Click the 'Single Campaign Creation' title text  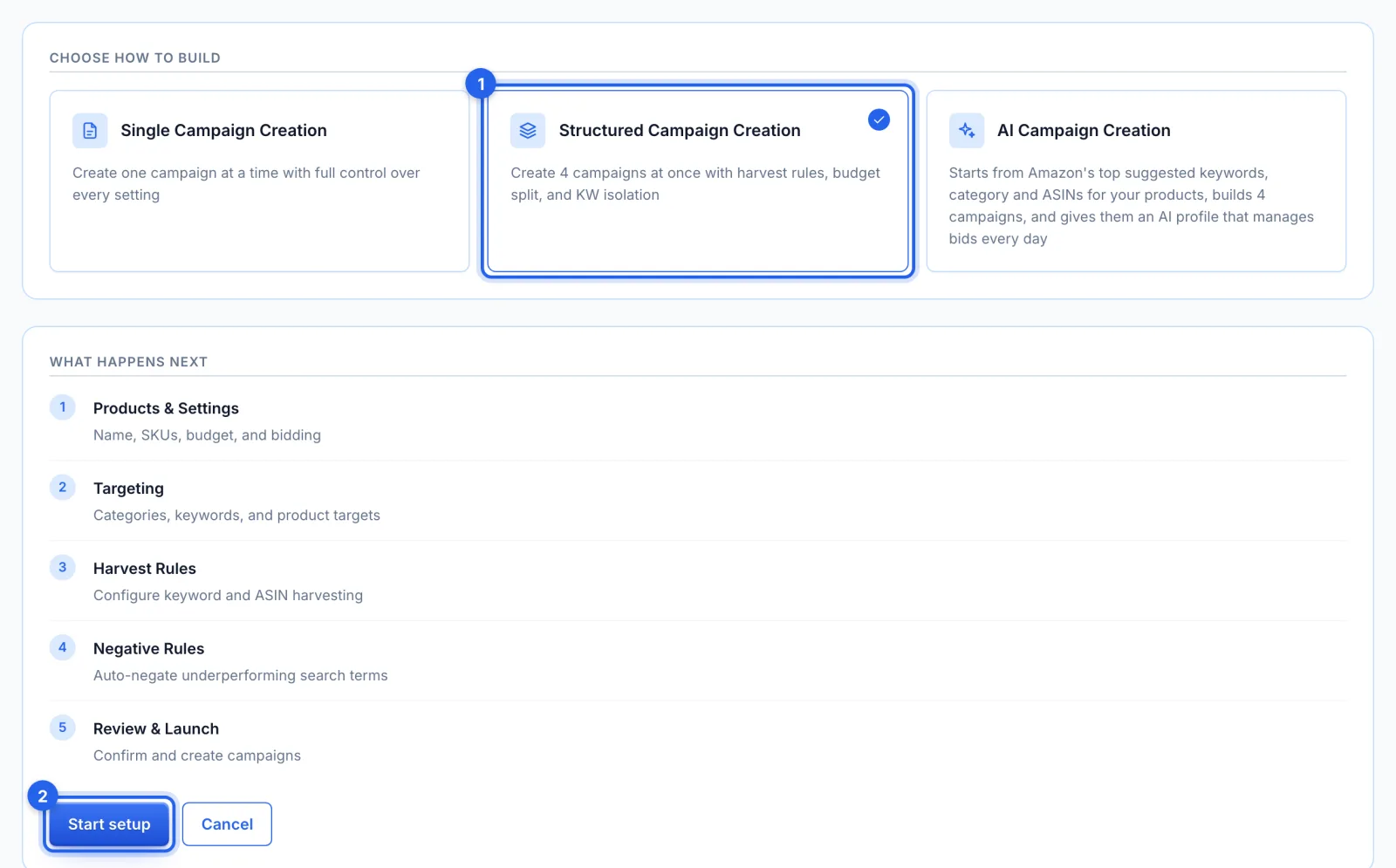point(223,131)
